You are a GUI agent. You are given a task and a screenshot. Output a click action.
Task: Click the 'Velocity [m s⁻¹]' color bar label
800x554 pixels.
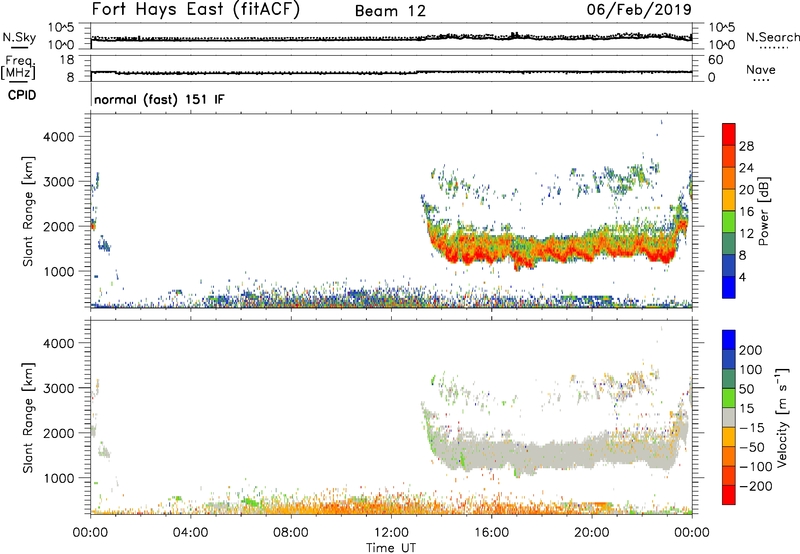click(782, 416)
